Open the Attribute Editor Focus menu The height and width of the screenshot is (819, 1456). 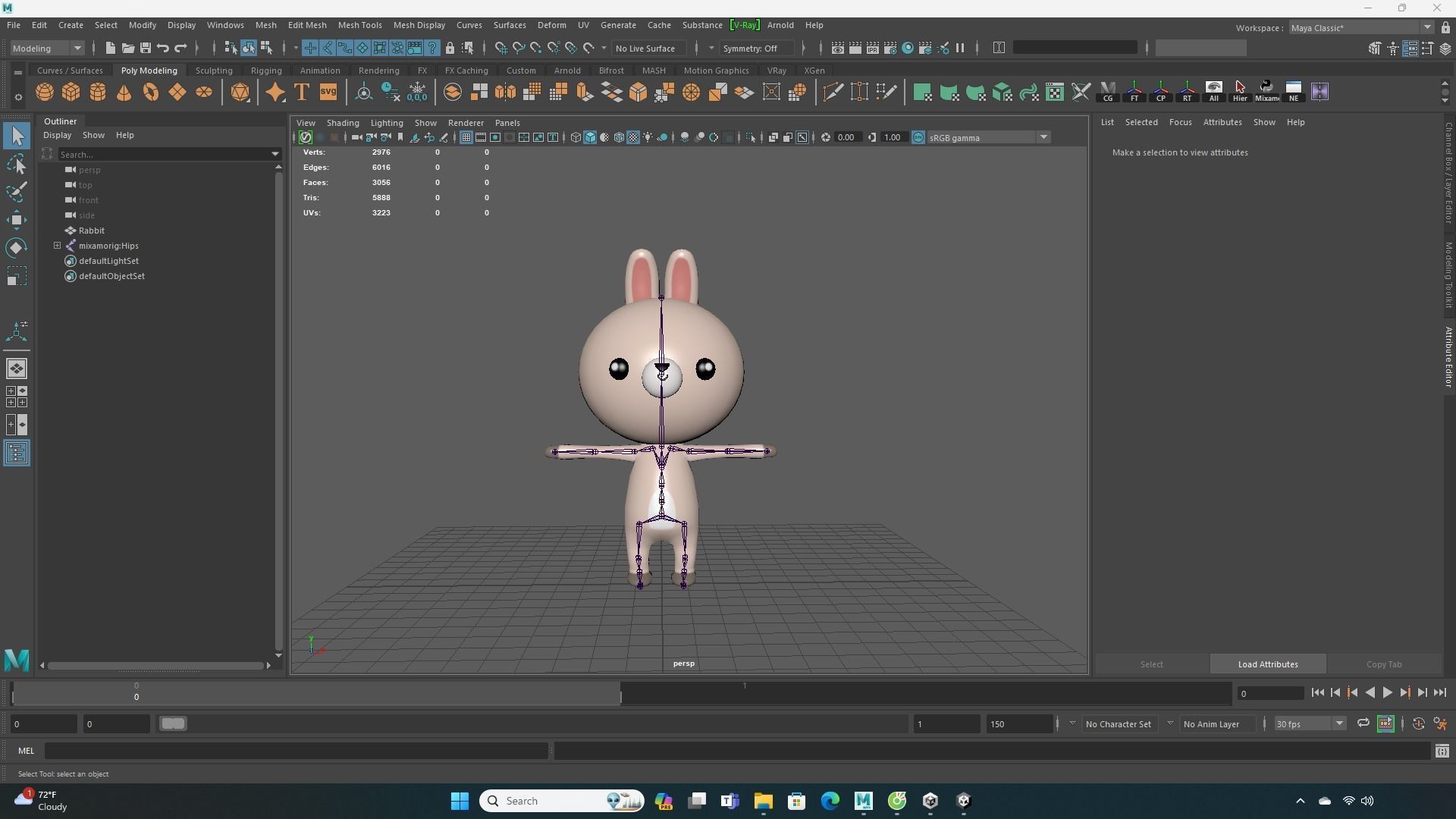pyautogui.click(x=1180, y=122)
